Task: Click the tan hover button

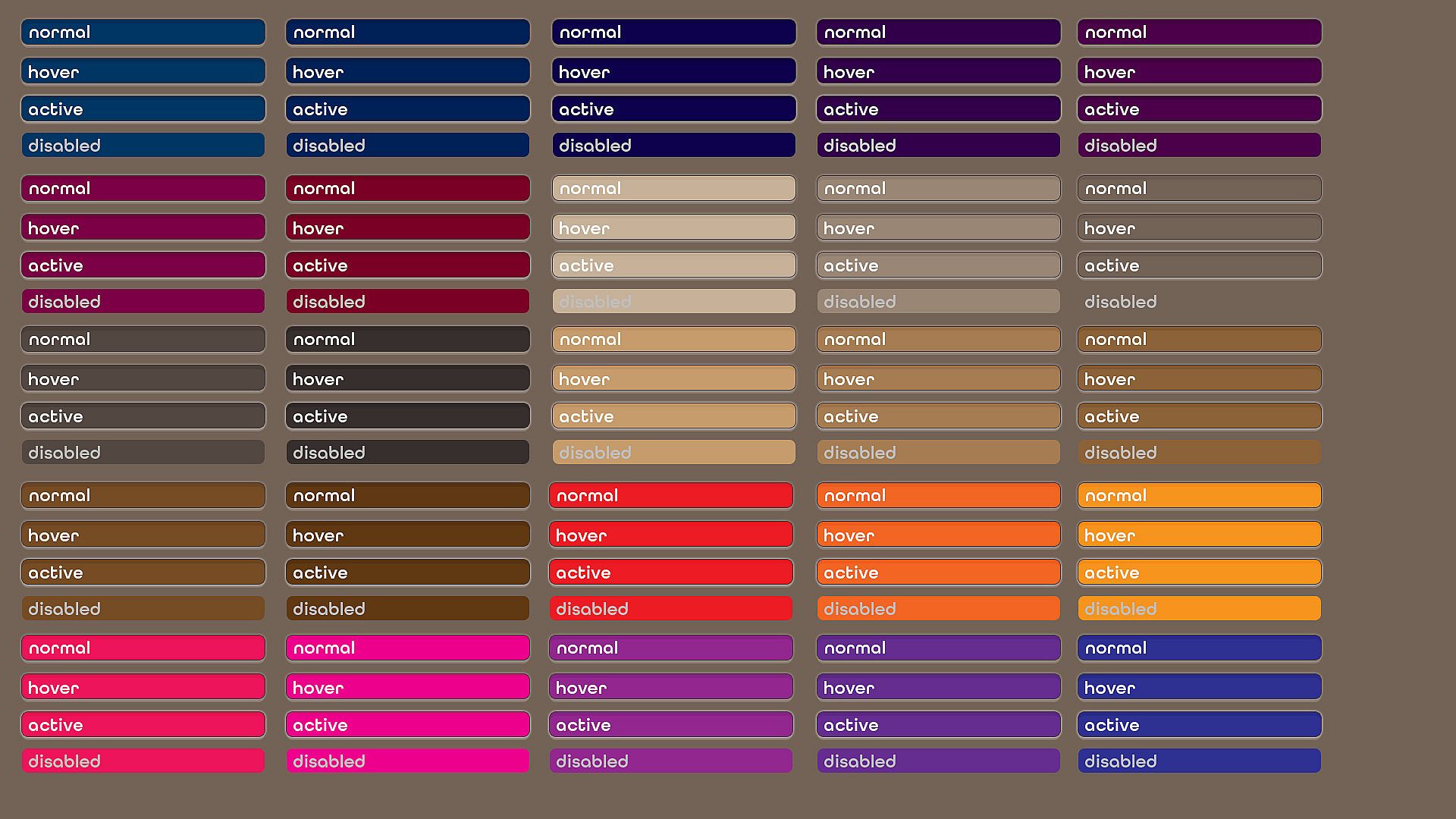Action: (x=673, y=379)
